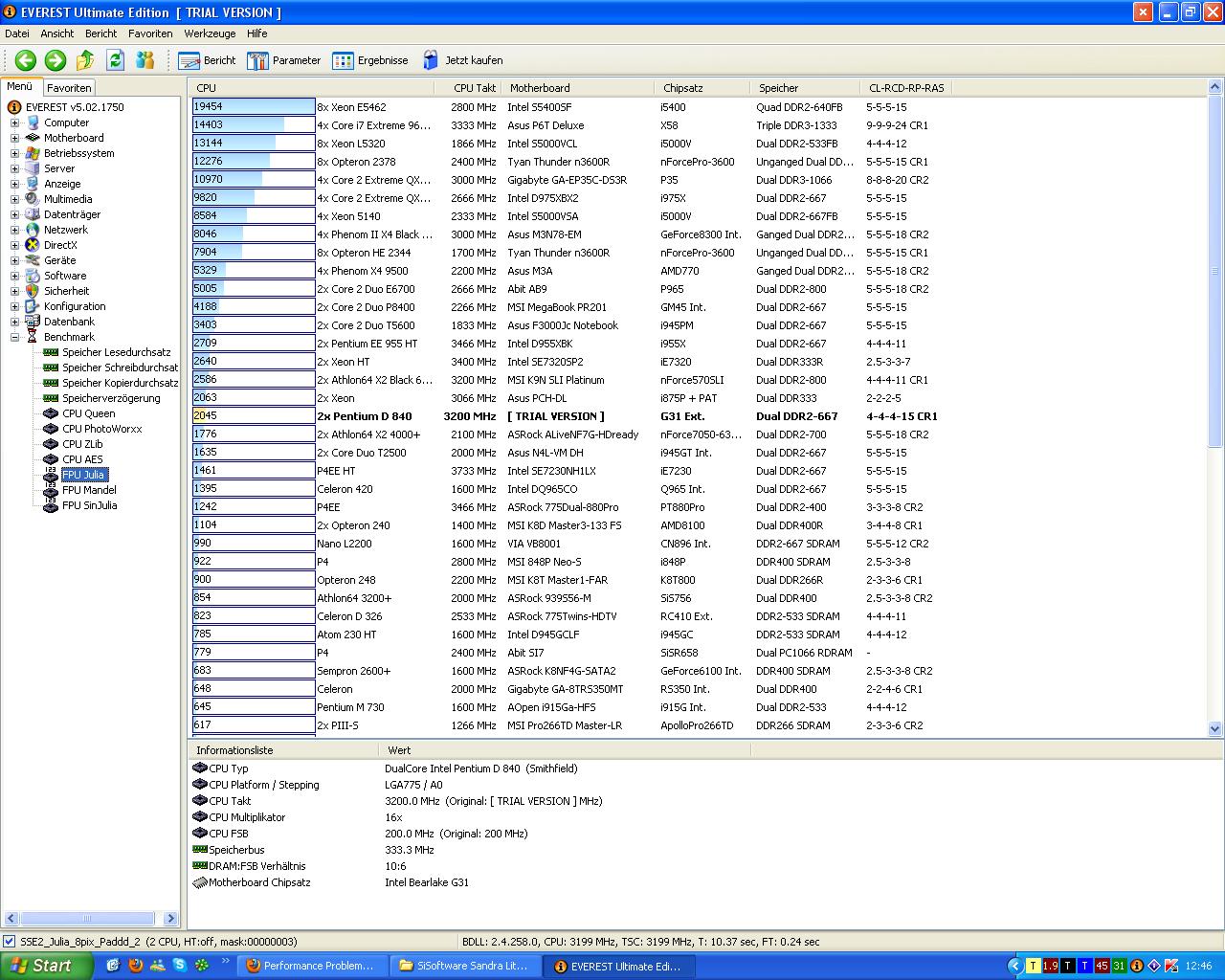Expand the Software tree node
This screenshot has height=980, width=1225.
14,276
